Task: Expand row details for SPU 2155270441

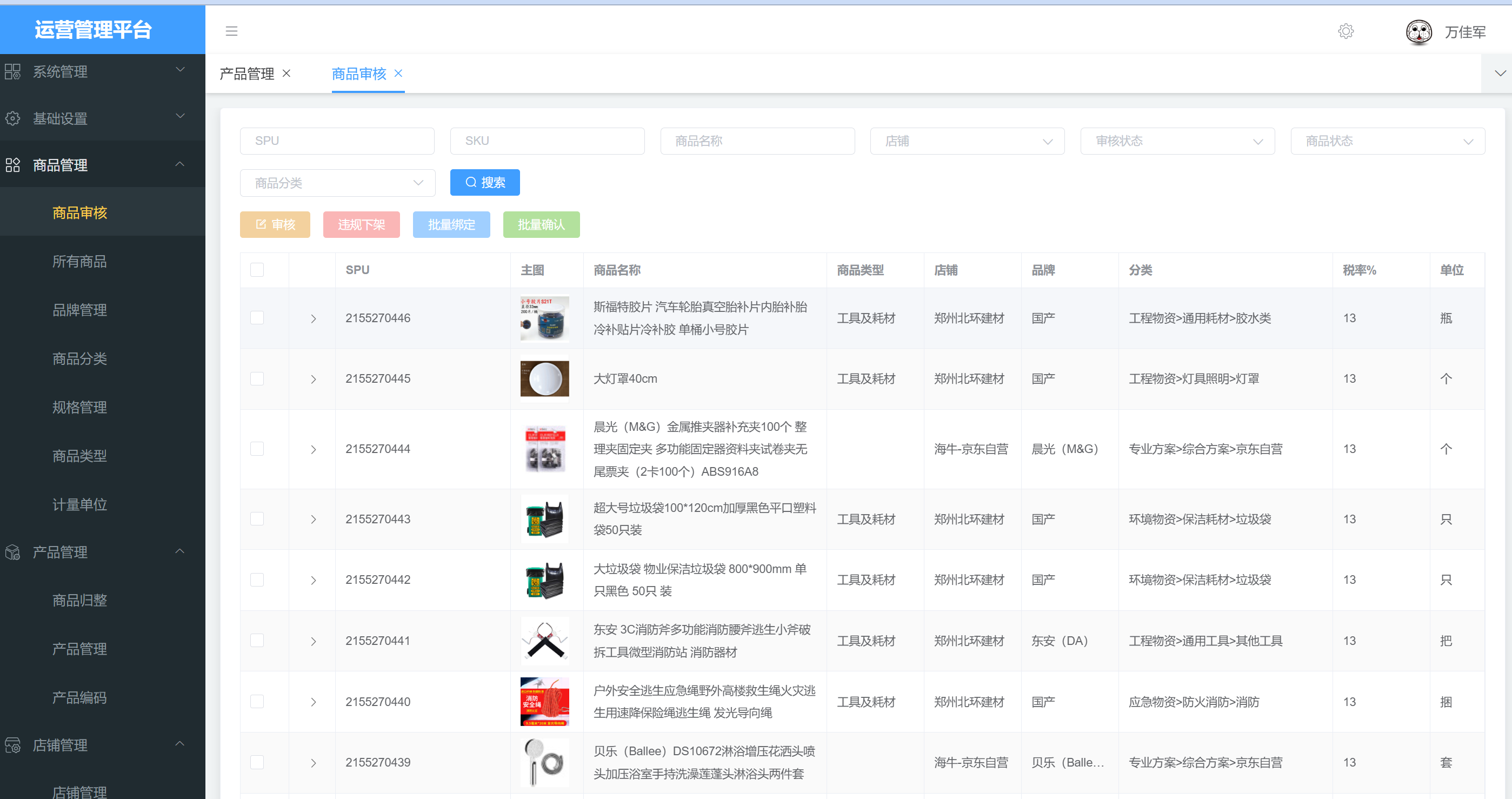Action: [x=314, y=642]
